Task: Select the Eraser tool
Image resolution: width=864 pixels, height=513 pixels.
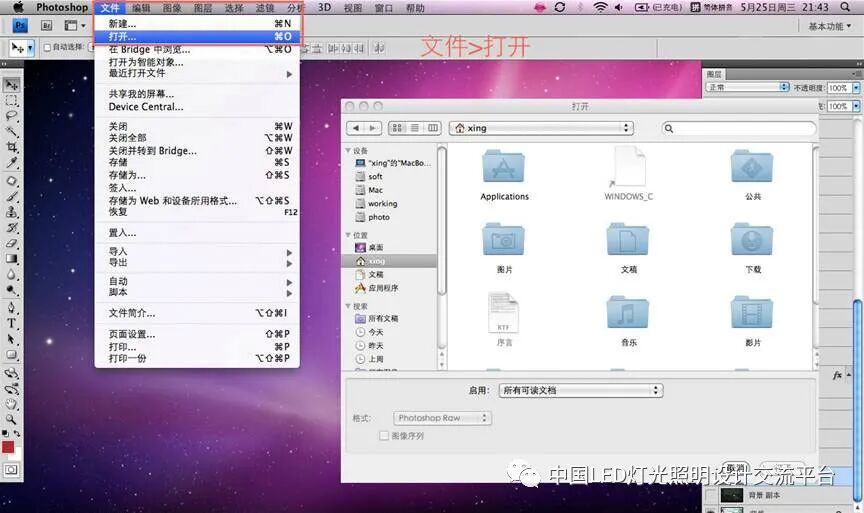Action: tap(12, 243)
